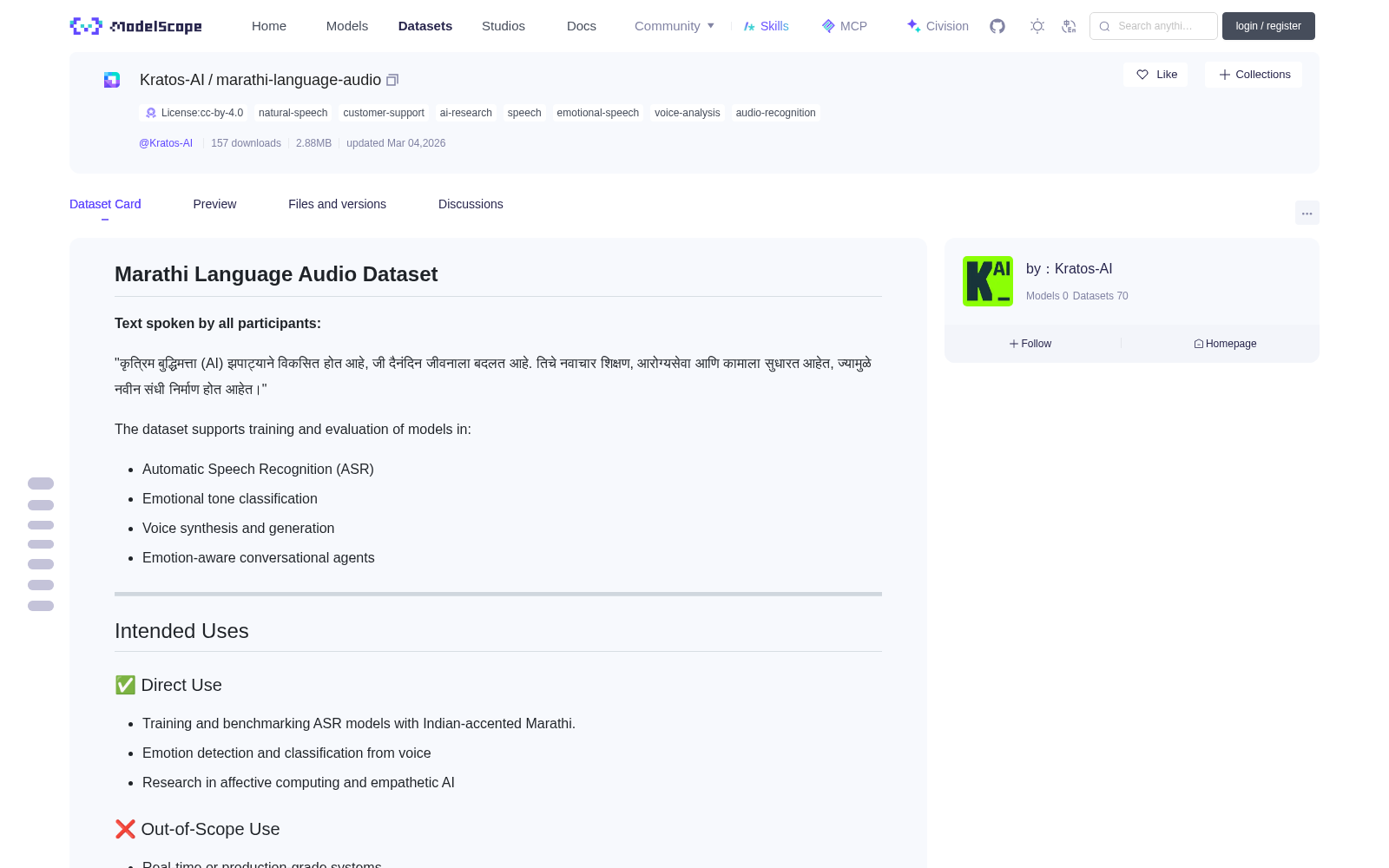Image resolution: width=1389 pixels, height=868 pixels.
Task: Click the speech tag
Action: [524, 113]
